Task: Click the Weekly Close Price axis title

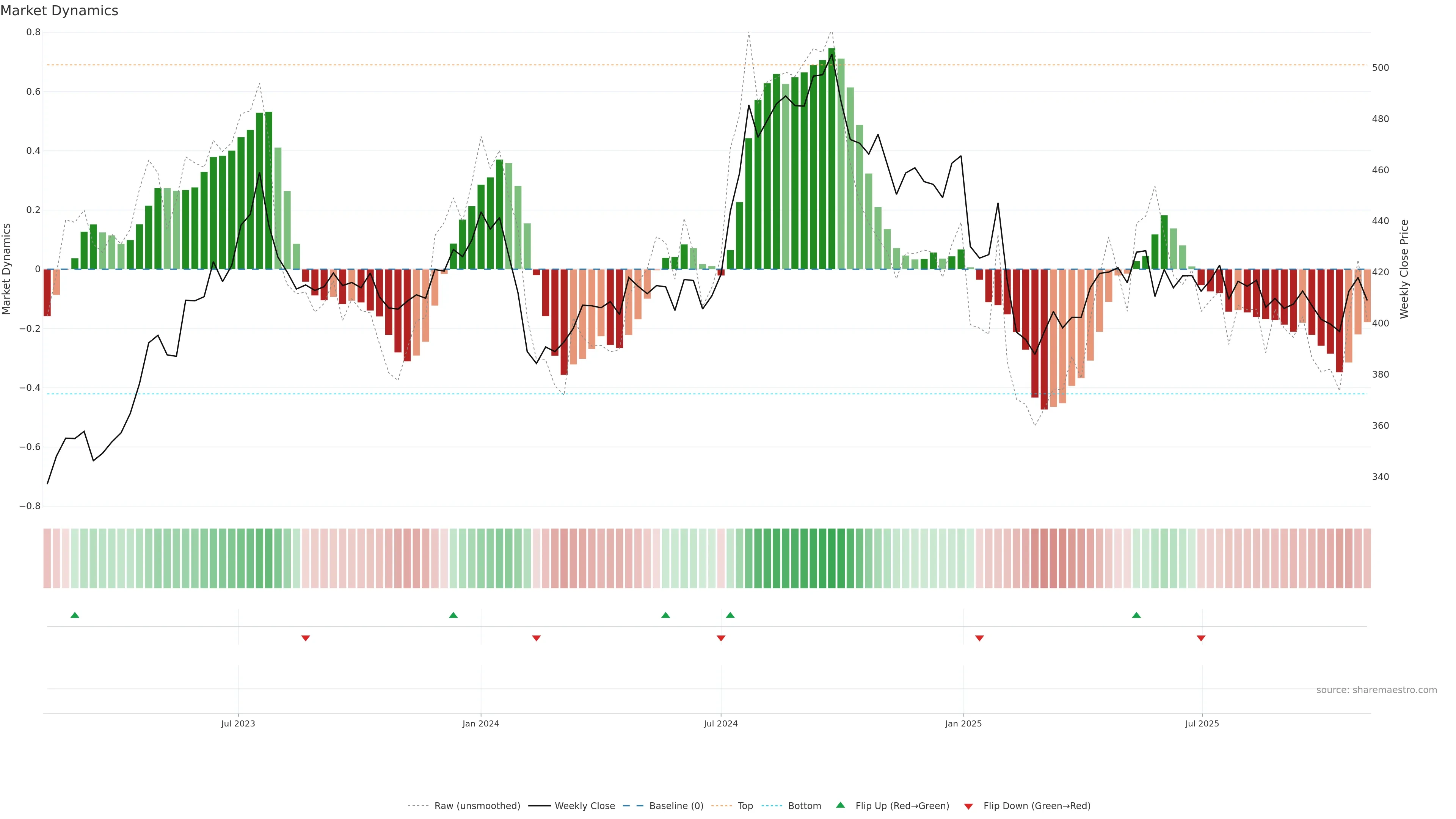Action: pos(1404,269)
